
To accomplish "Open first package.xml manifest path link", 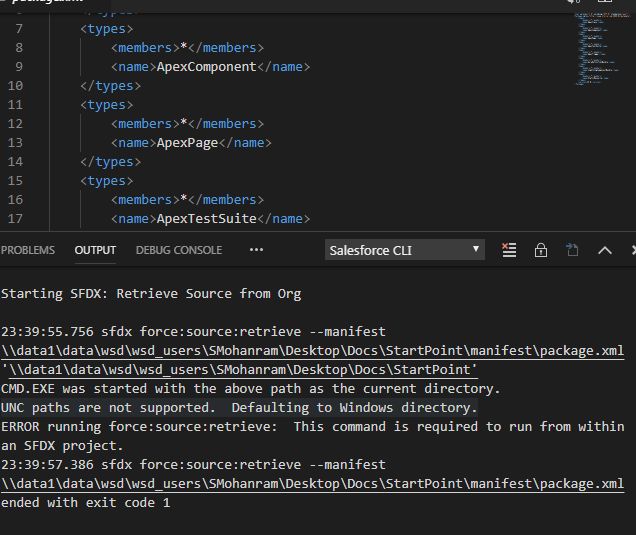I will 312,350.
